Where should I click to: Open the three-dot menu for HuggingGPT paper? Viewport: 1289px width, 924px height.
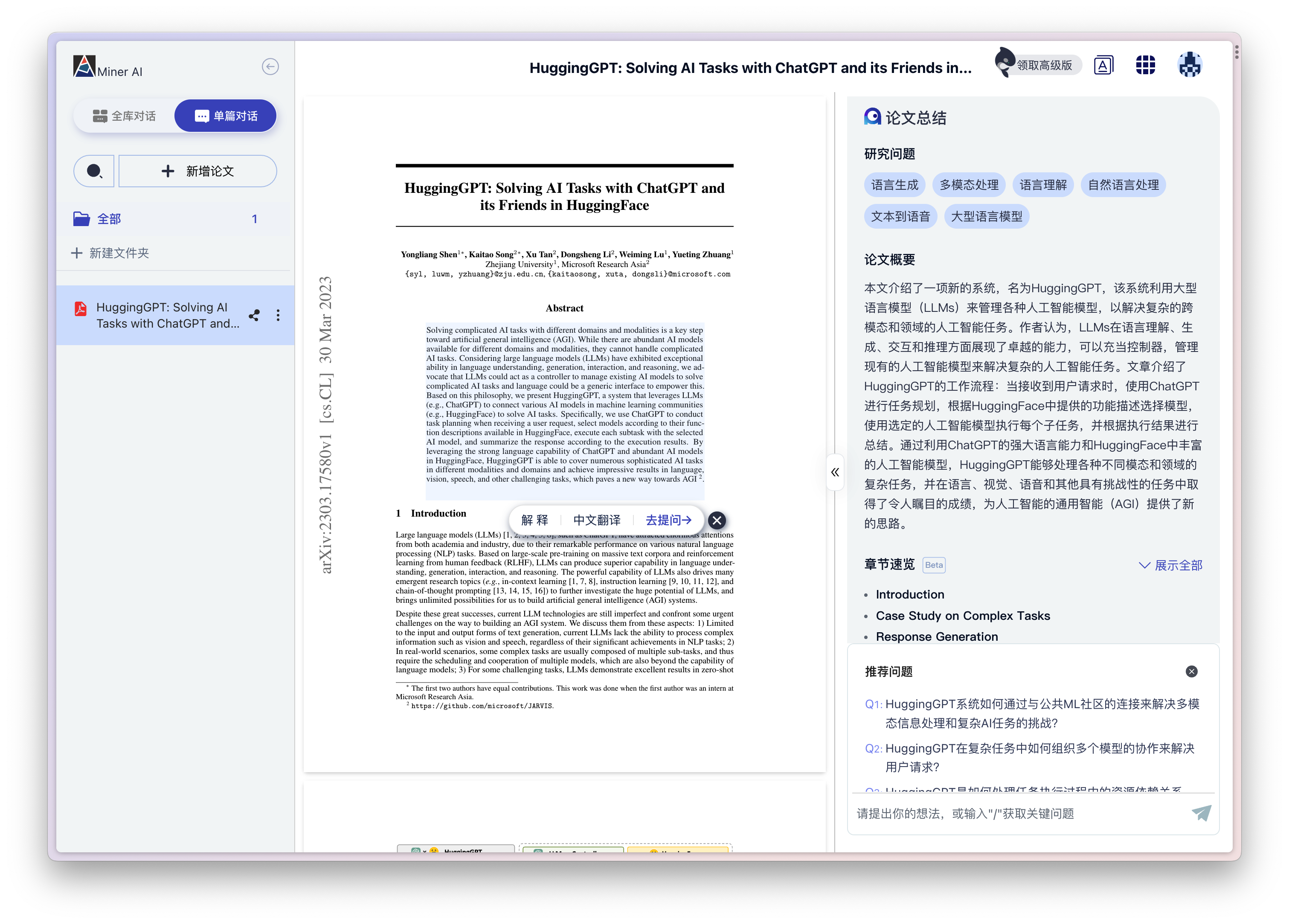click(x=278, y=315)
